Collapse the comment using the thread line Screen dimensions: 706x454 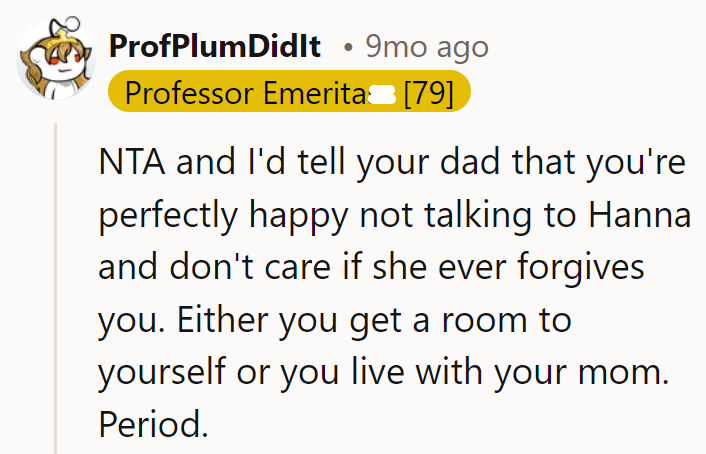click(55, 288)
